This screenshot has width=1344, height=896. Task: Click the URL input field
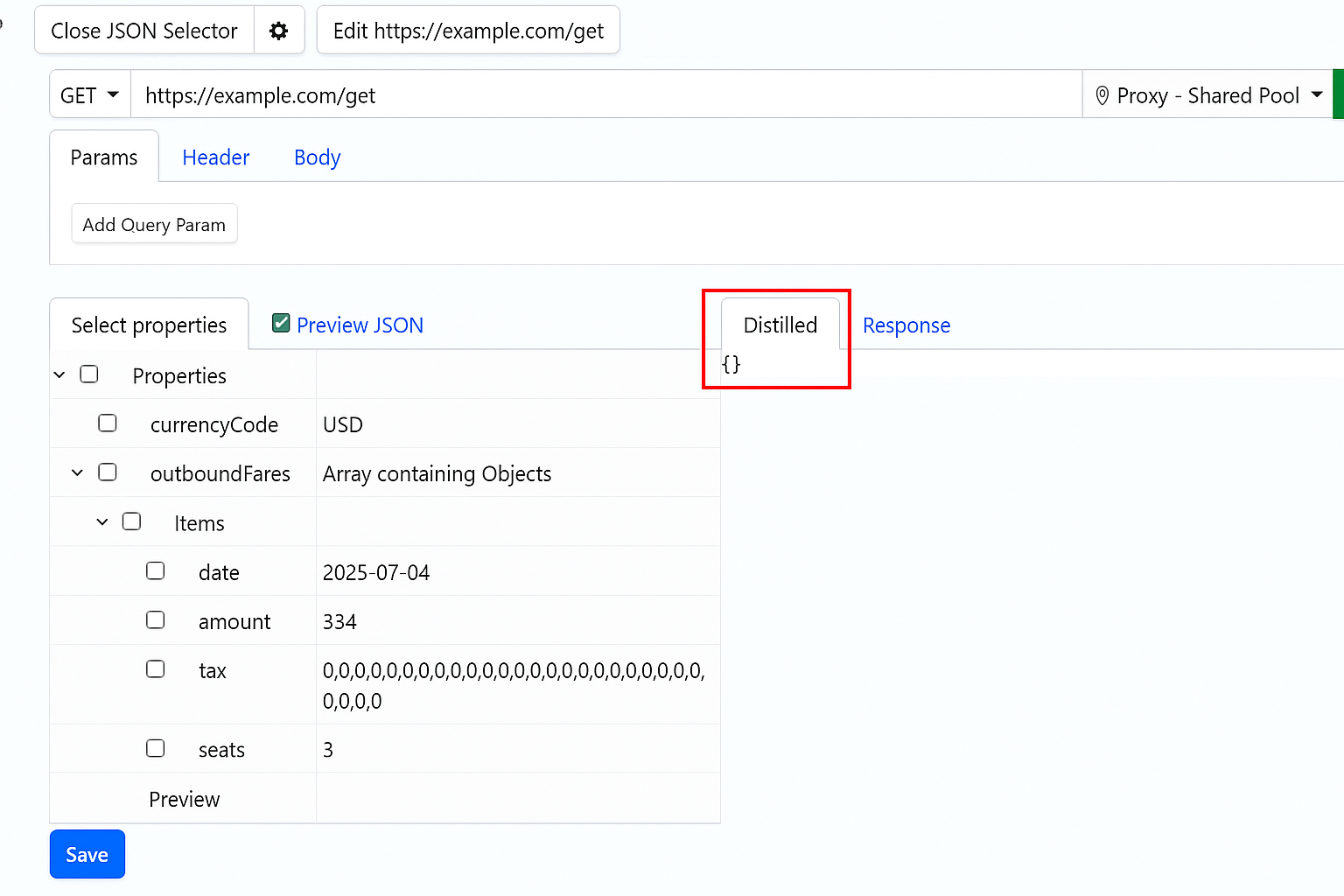(x=525, y=94)
